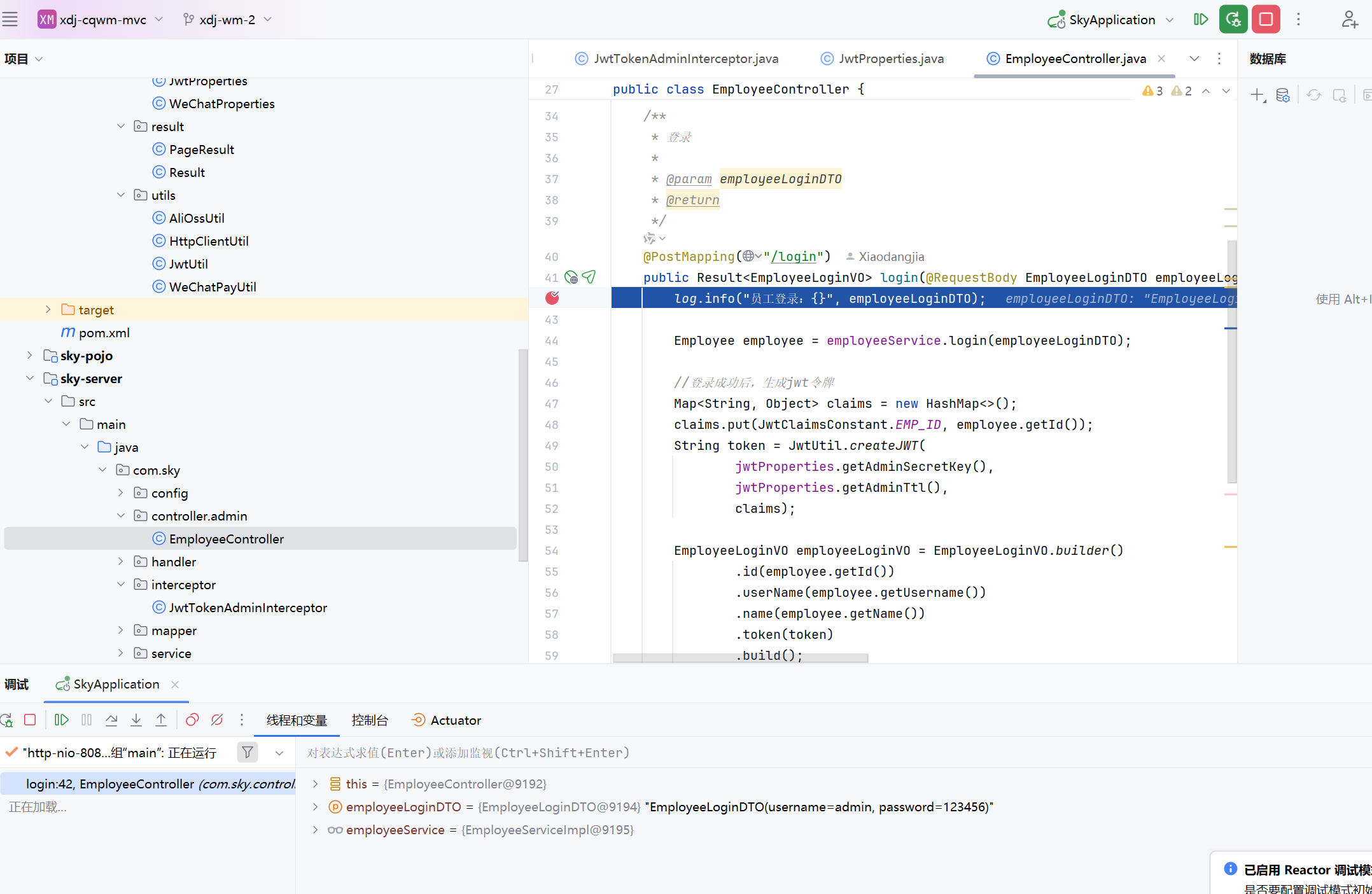Select EmployeeController in project tree
1372x894 pixels.
click(226, 539)
